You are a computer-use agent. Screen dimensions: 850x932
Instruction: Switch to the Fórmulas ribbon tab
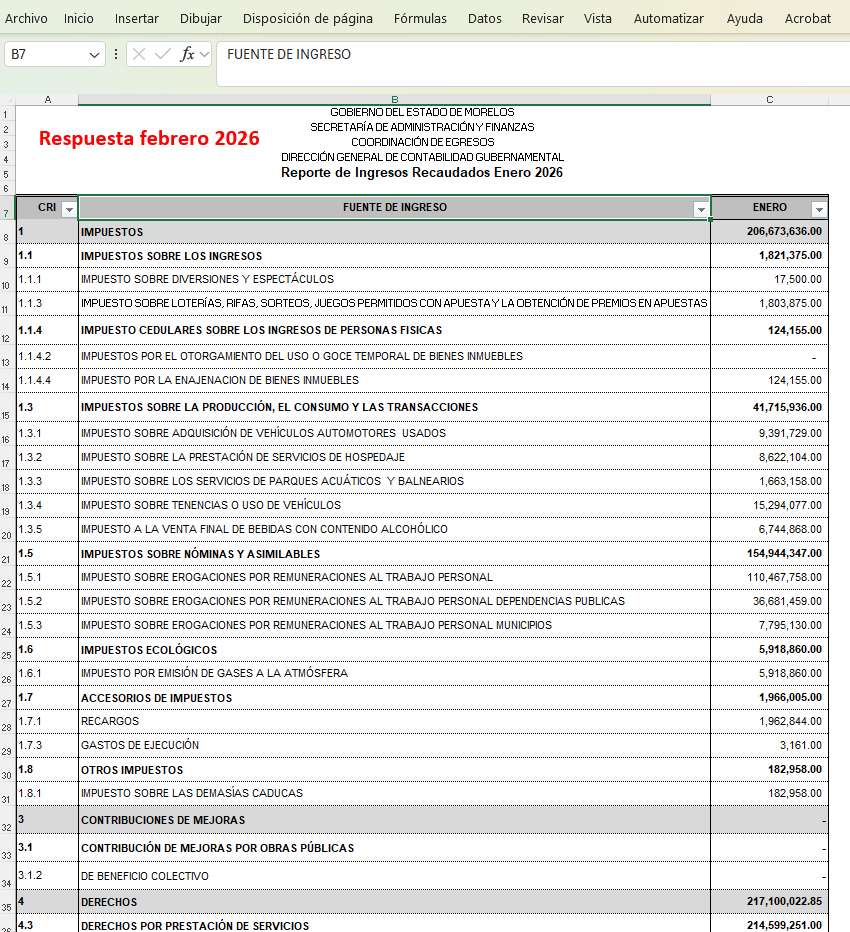click(420, 17)
